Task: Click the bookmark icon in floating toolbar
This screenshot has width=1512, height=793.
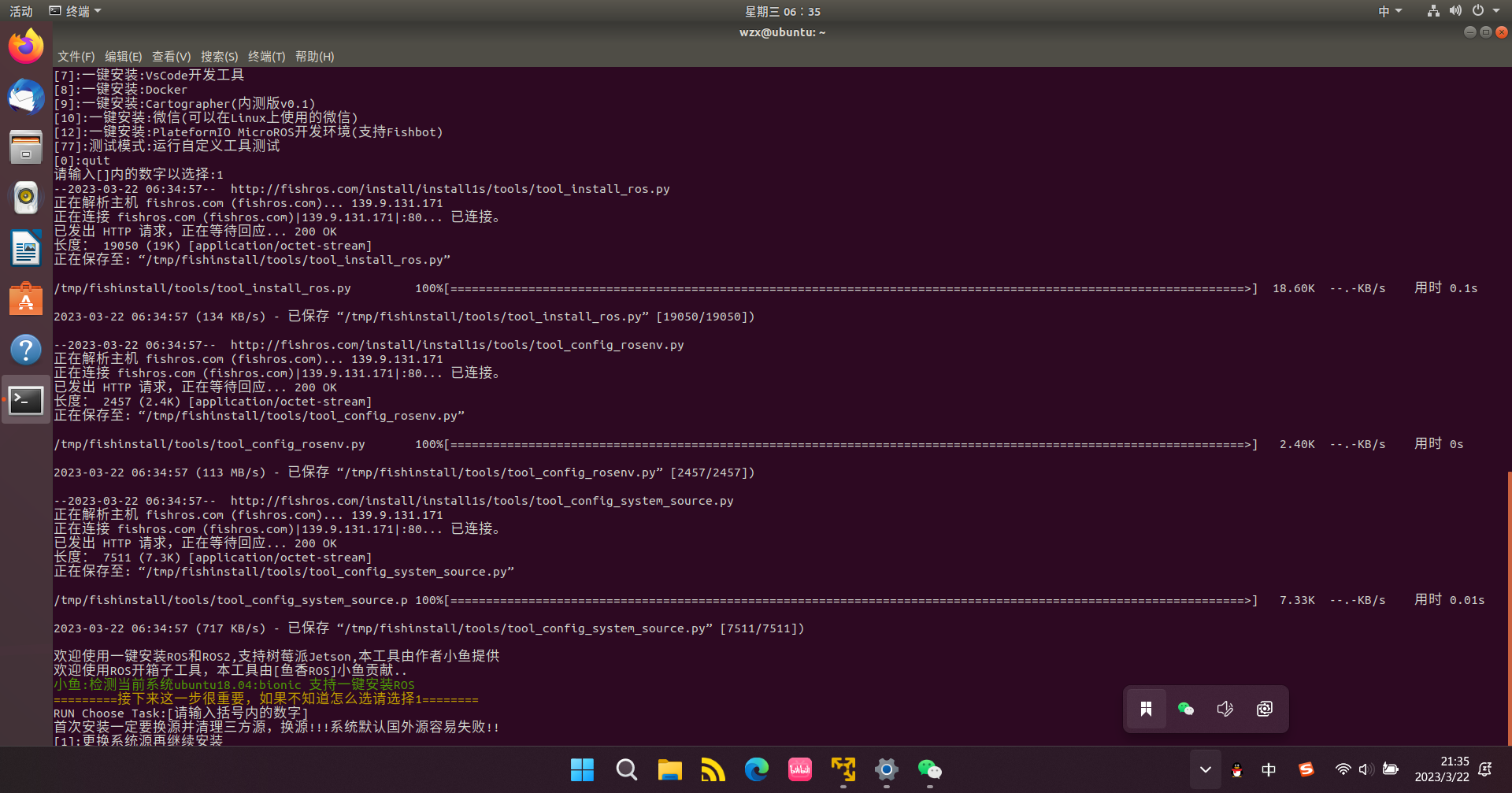Action: click(1146, 709)
